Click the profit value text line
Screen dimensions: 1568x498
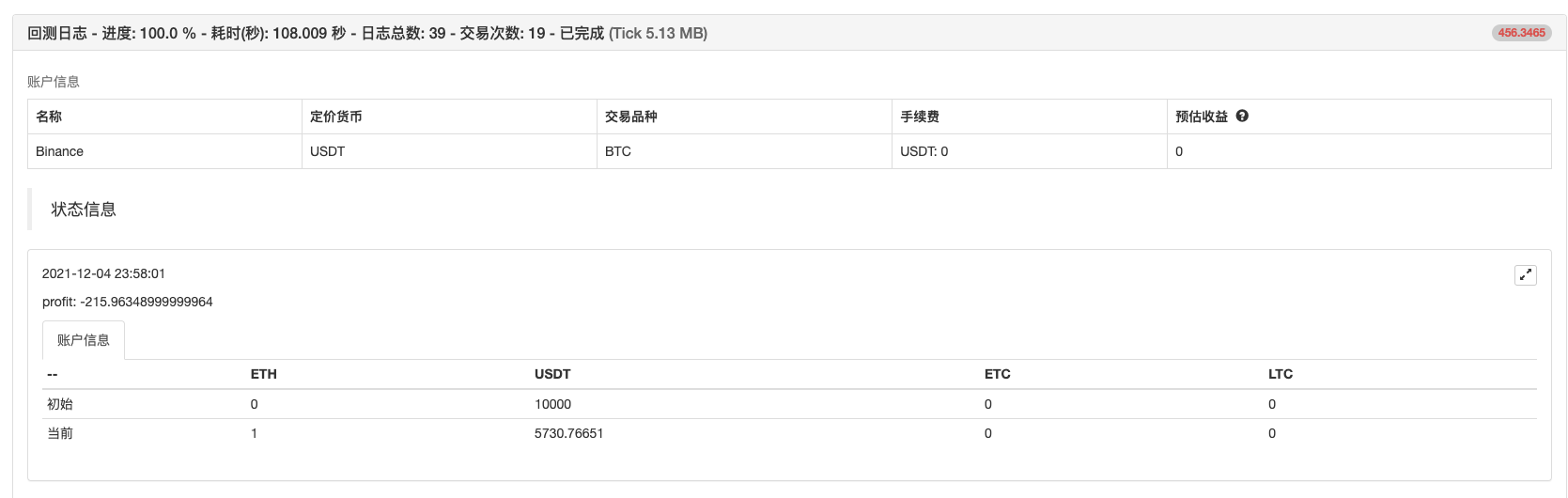click(x=128, y=302)
